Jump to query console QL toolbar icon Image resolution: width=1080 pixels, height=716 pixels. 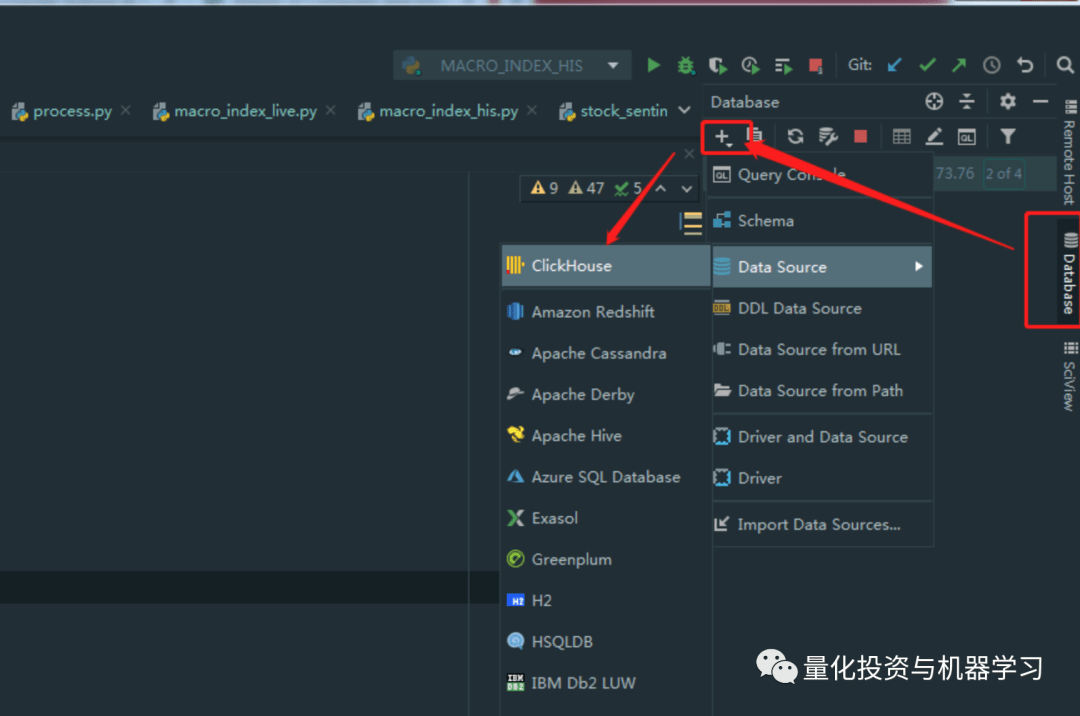click(967, 137)
